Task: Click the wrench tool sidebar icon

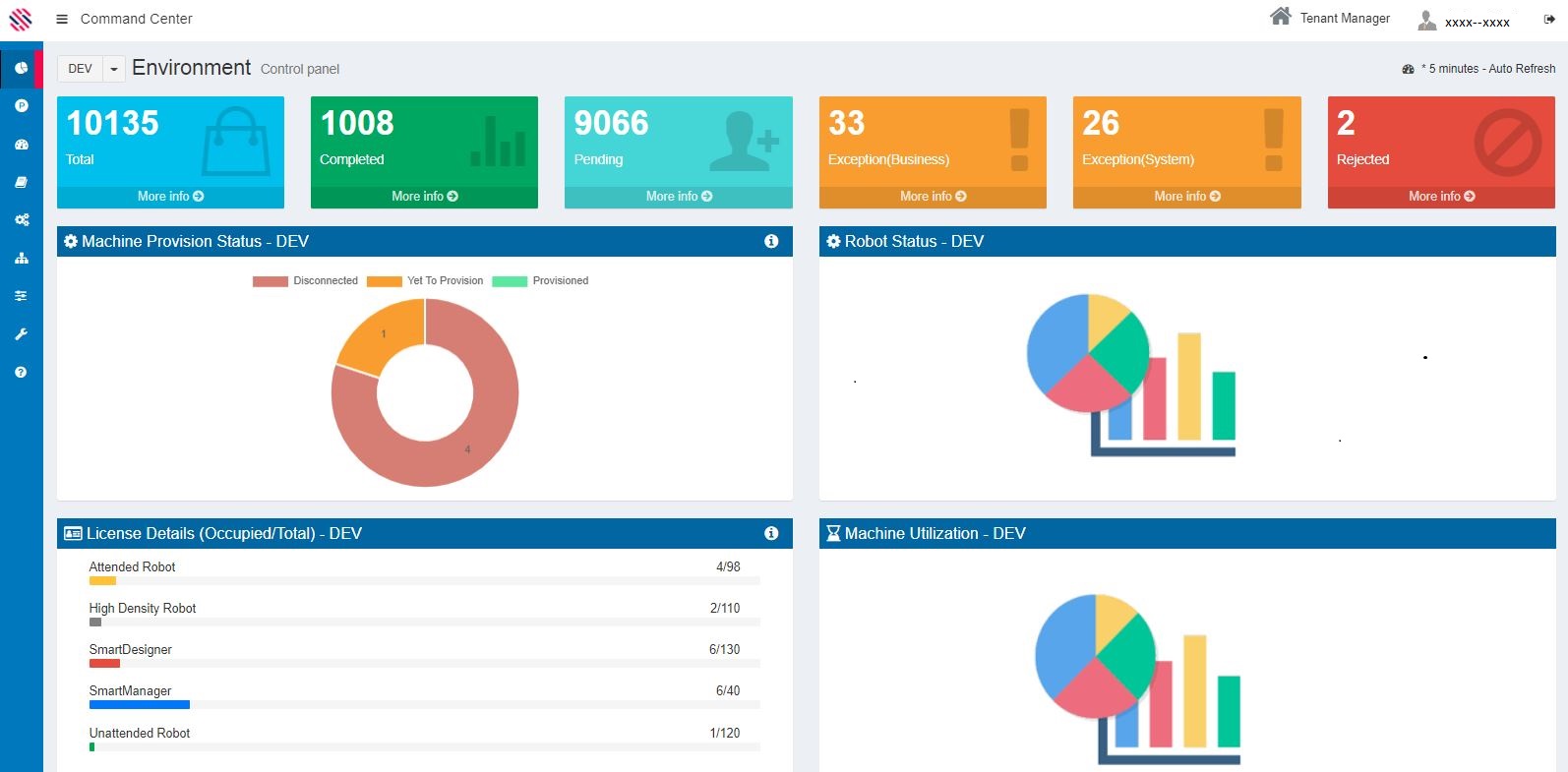Action: (x=21, y=334)
